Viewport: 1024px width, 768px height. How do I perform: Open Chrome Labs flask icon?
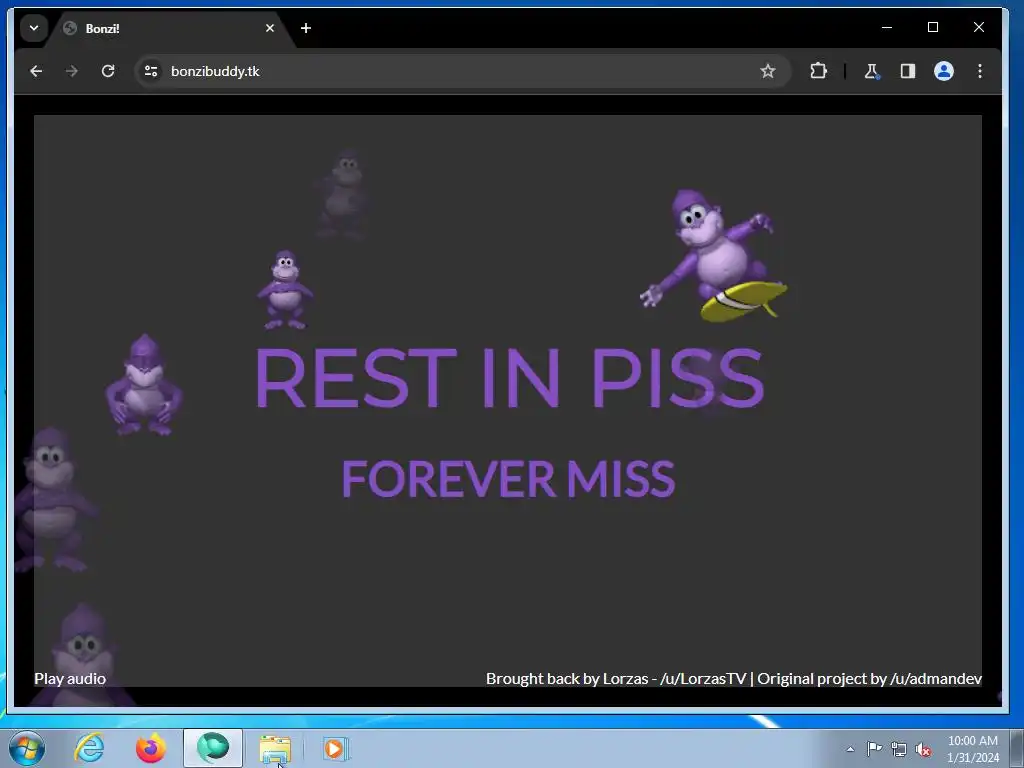tap(871, 71)
